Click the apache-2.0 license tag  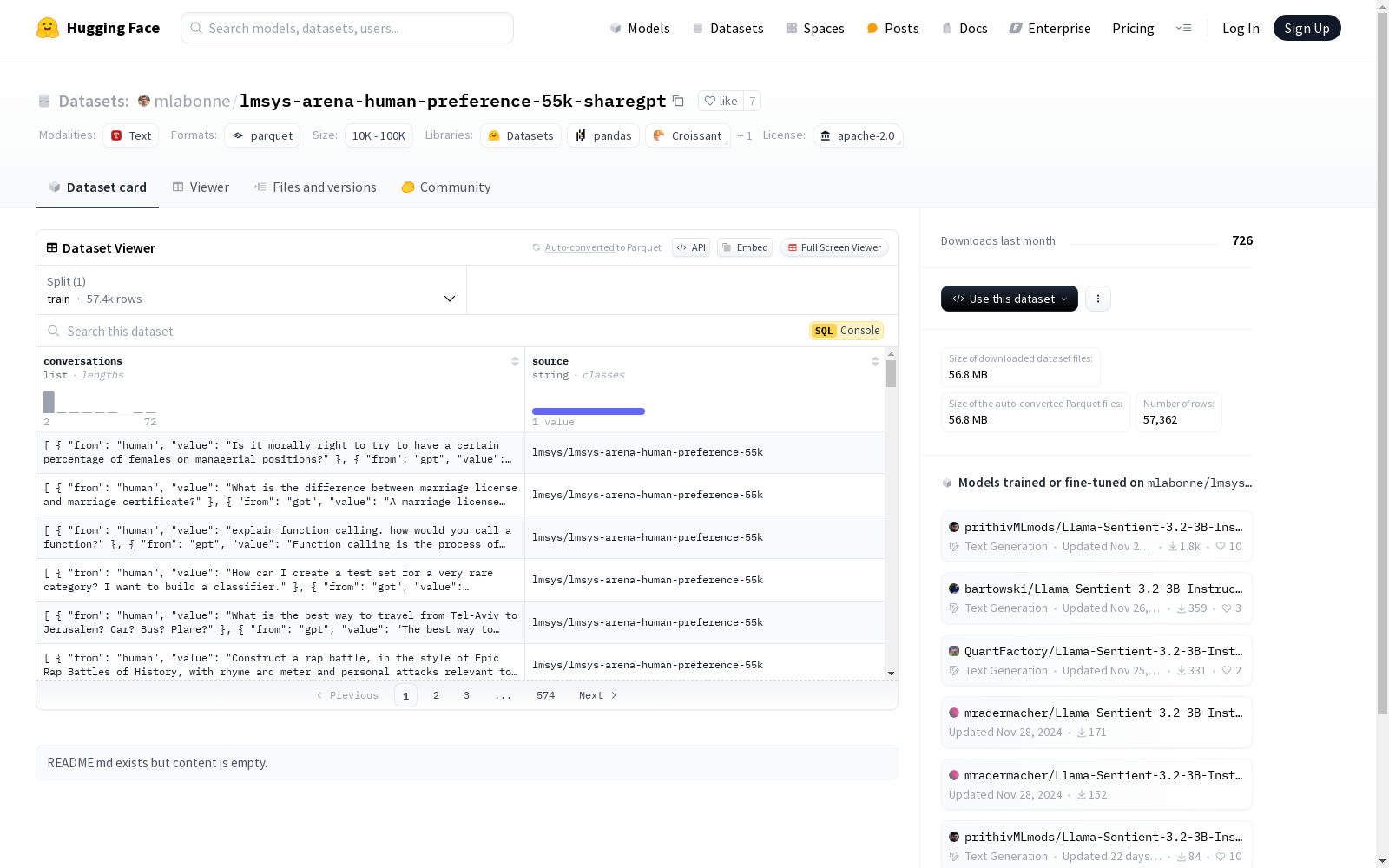click(x=858, y=135)
